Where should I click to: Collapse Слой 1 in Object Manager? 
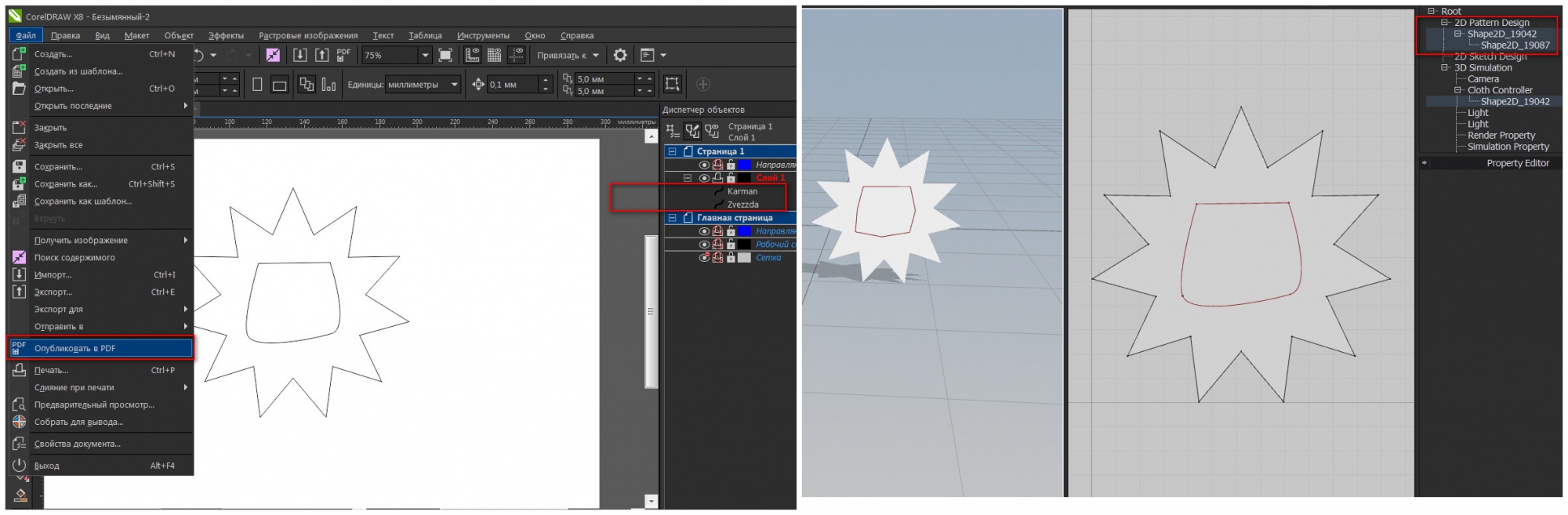[x=688, y=178]
